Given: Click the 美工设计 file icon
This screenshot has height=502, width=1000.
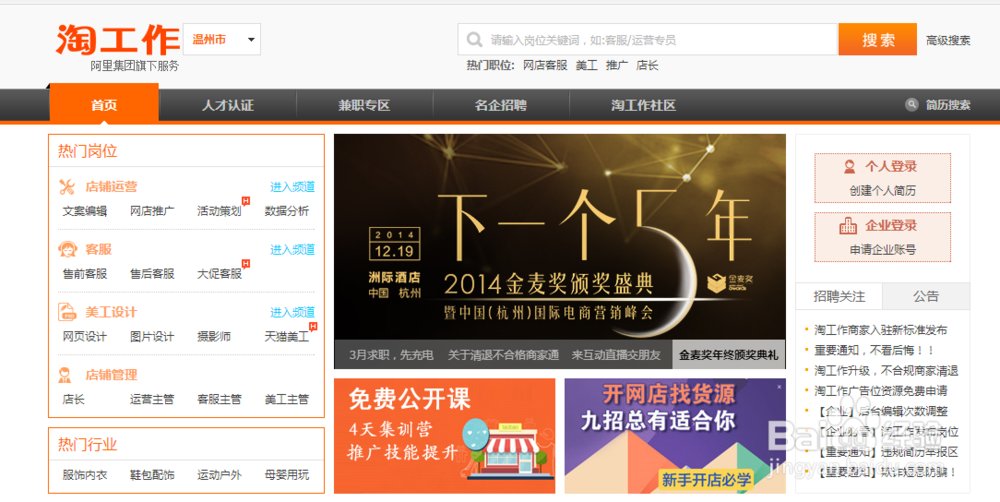Looking at the screenshot, I should (67, 312).
